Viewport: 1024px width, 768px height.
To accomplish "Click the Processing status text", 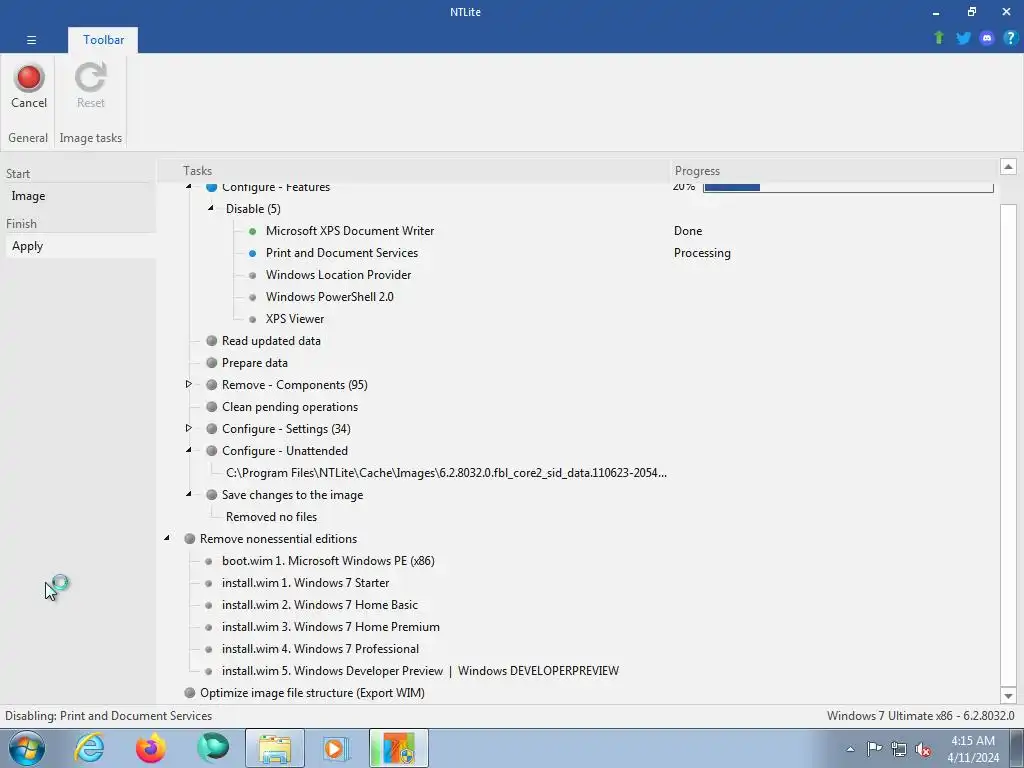I will tap(702, 253).
